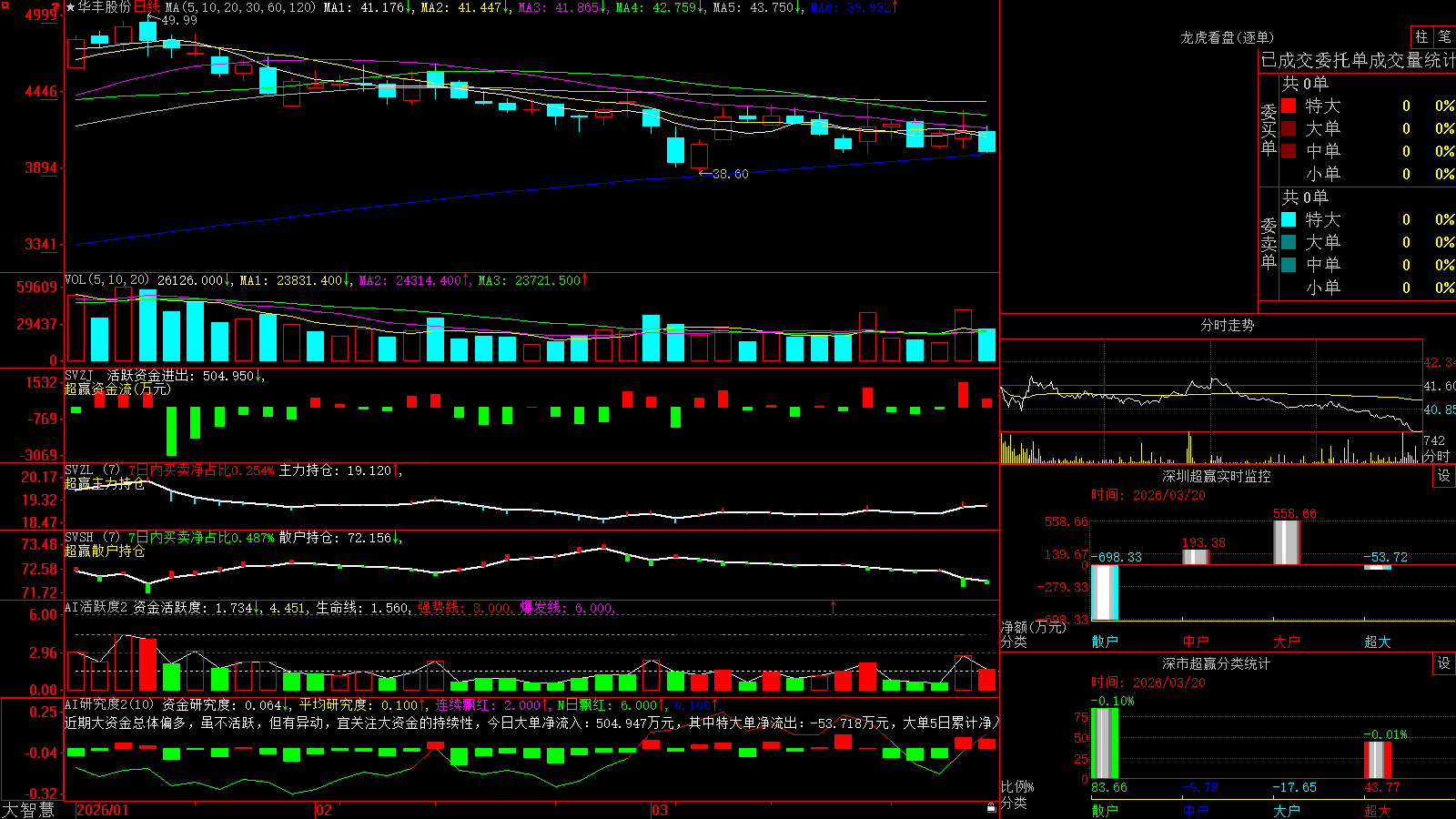
Task: Click the 共0单 count under 委卖单
Action: (x=1305, y=197)
